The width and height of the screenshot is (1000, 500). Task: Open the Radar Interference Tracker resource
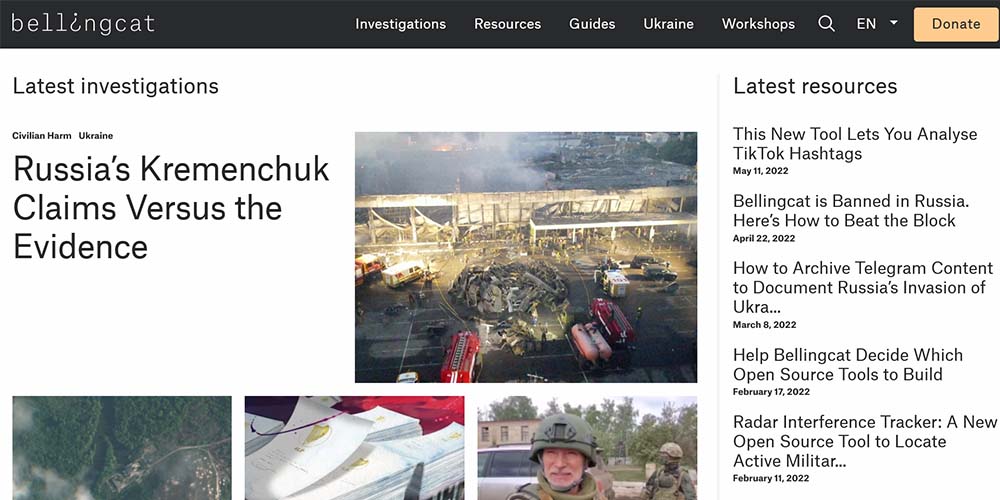pyautogui.click(x=864, y=441)
